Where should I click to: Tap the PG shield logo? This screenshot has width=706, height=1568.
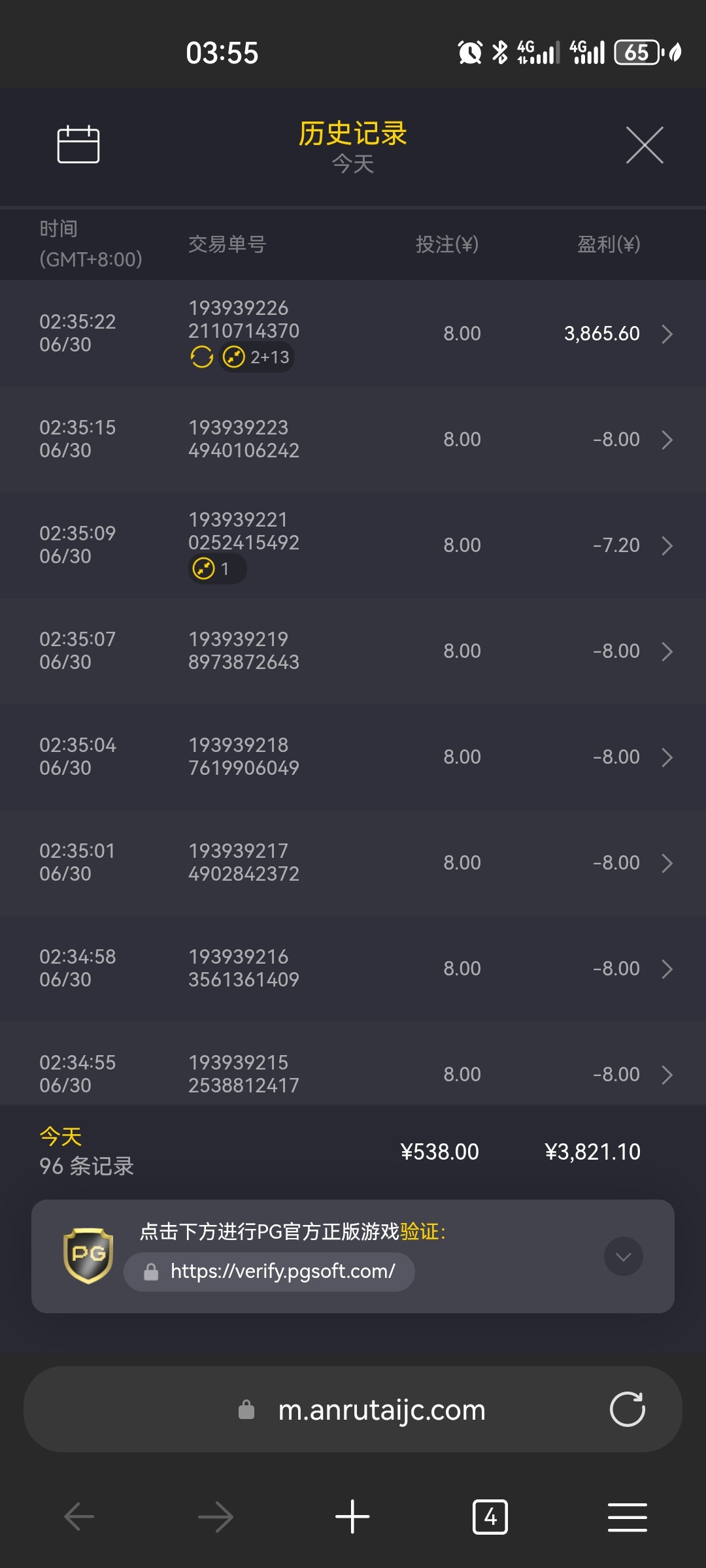pyautogui.click(x=88, y=1256)
